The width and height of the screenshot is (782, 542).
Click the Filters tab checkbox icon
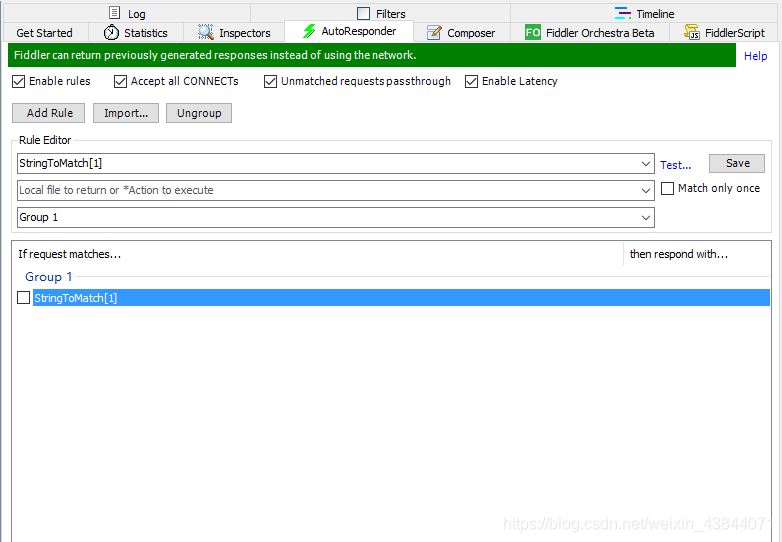[x=364, y=13]
